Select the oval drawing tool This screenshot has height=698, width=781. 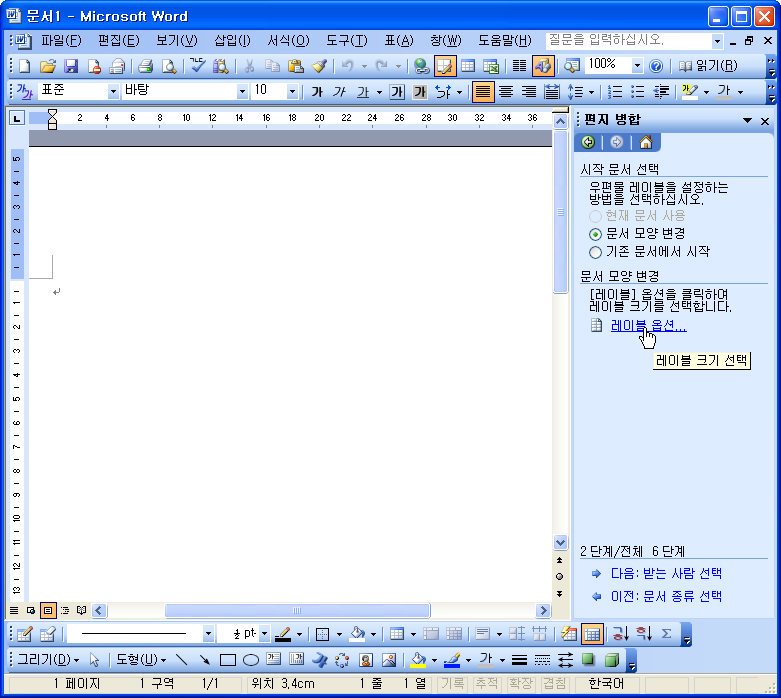point(251,660)
